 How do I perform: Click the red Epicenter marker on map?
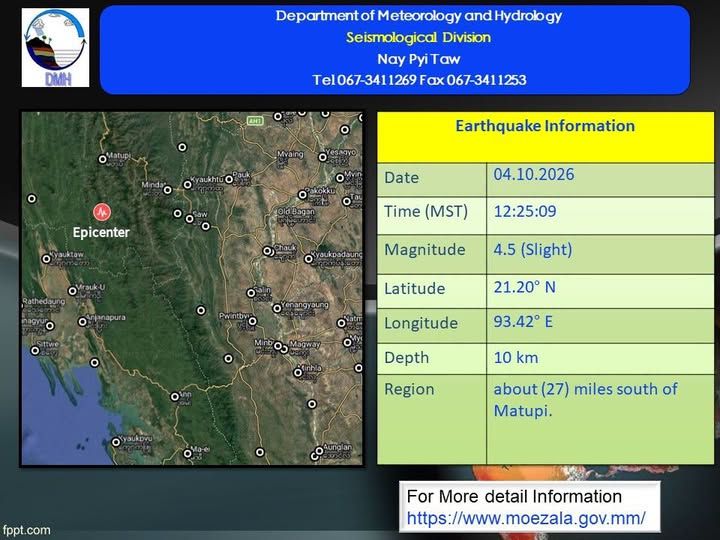click(x=102, y=212)
